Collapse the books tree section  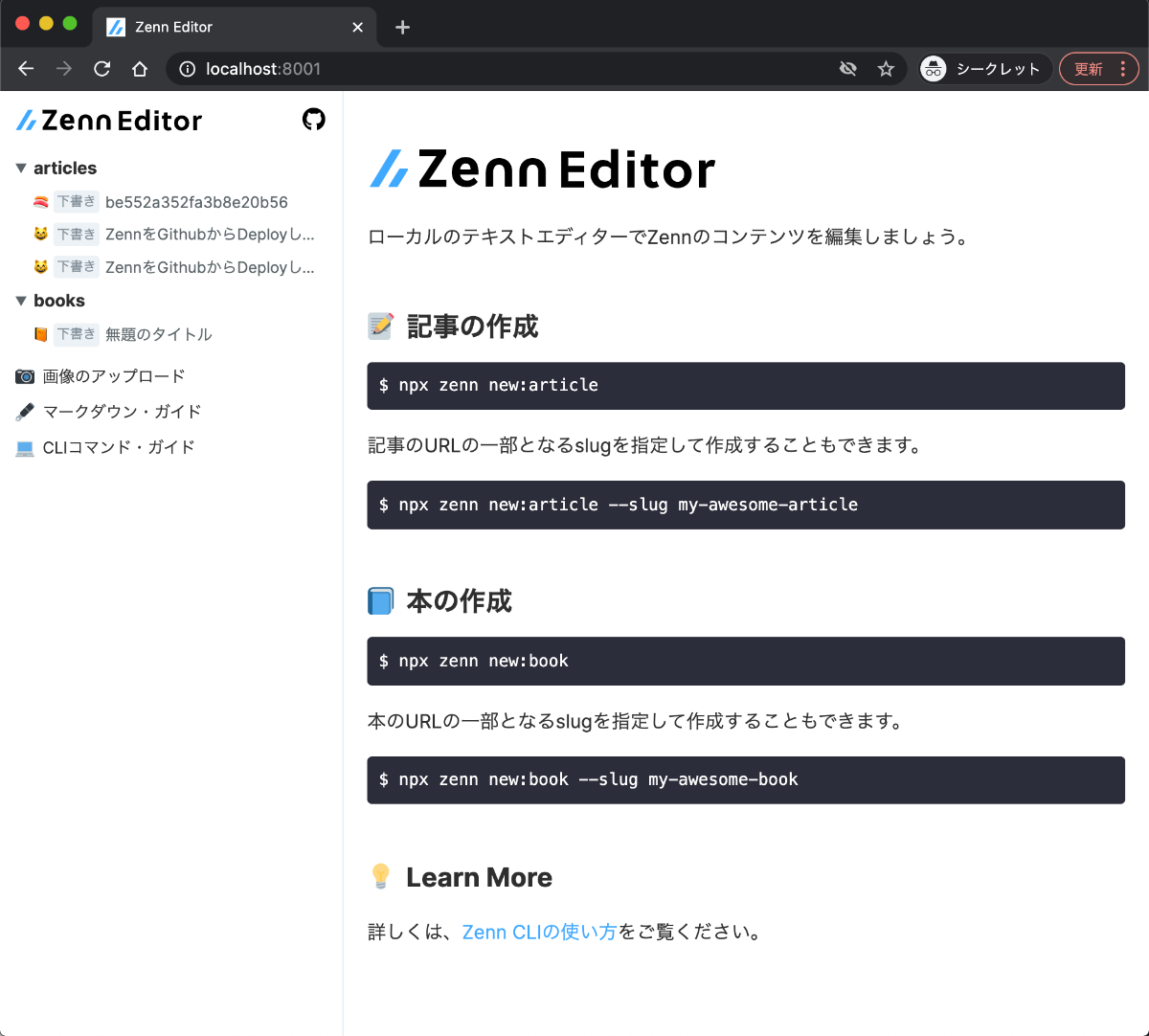(21, 301)
